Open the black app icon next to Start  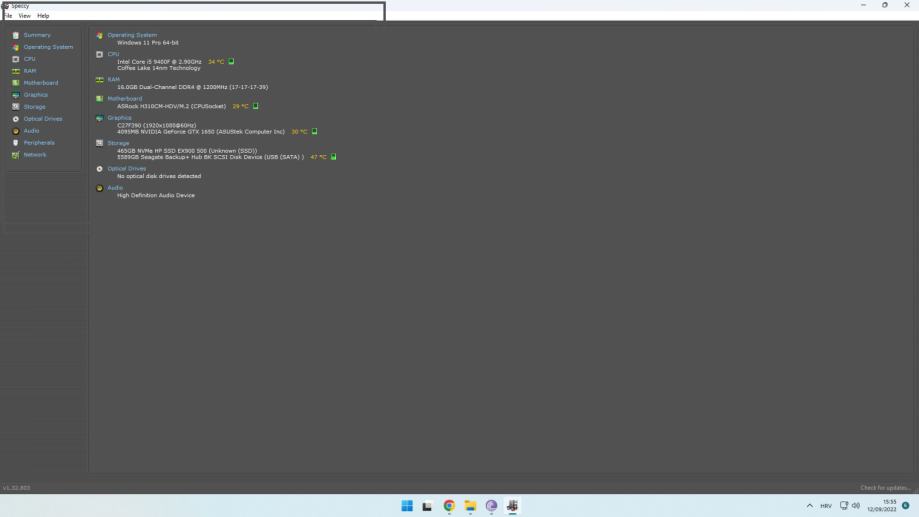tap(427, 506)
